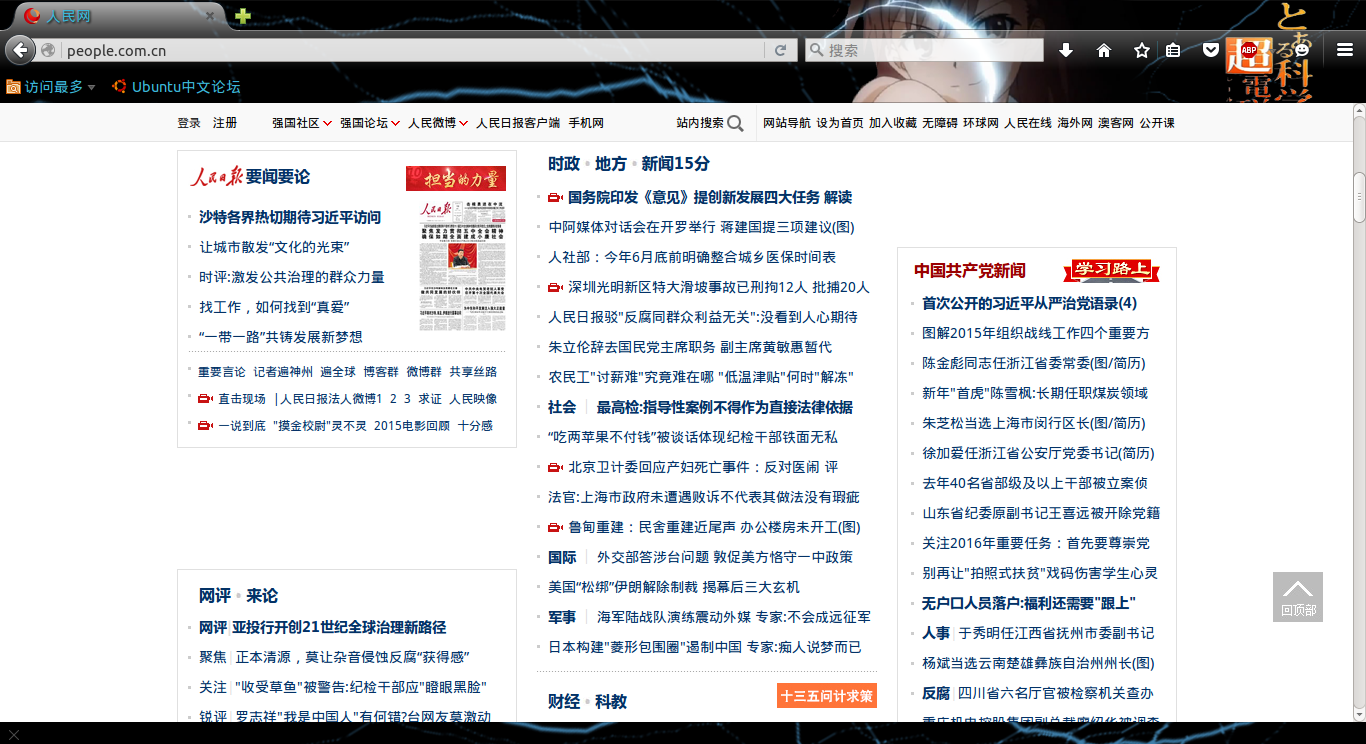This screenshot has height=744, width=1366.
Task: Go back with the browser back arrow
Action: pyautogui.click(x=20, y=49)
